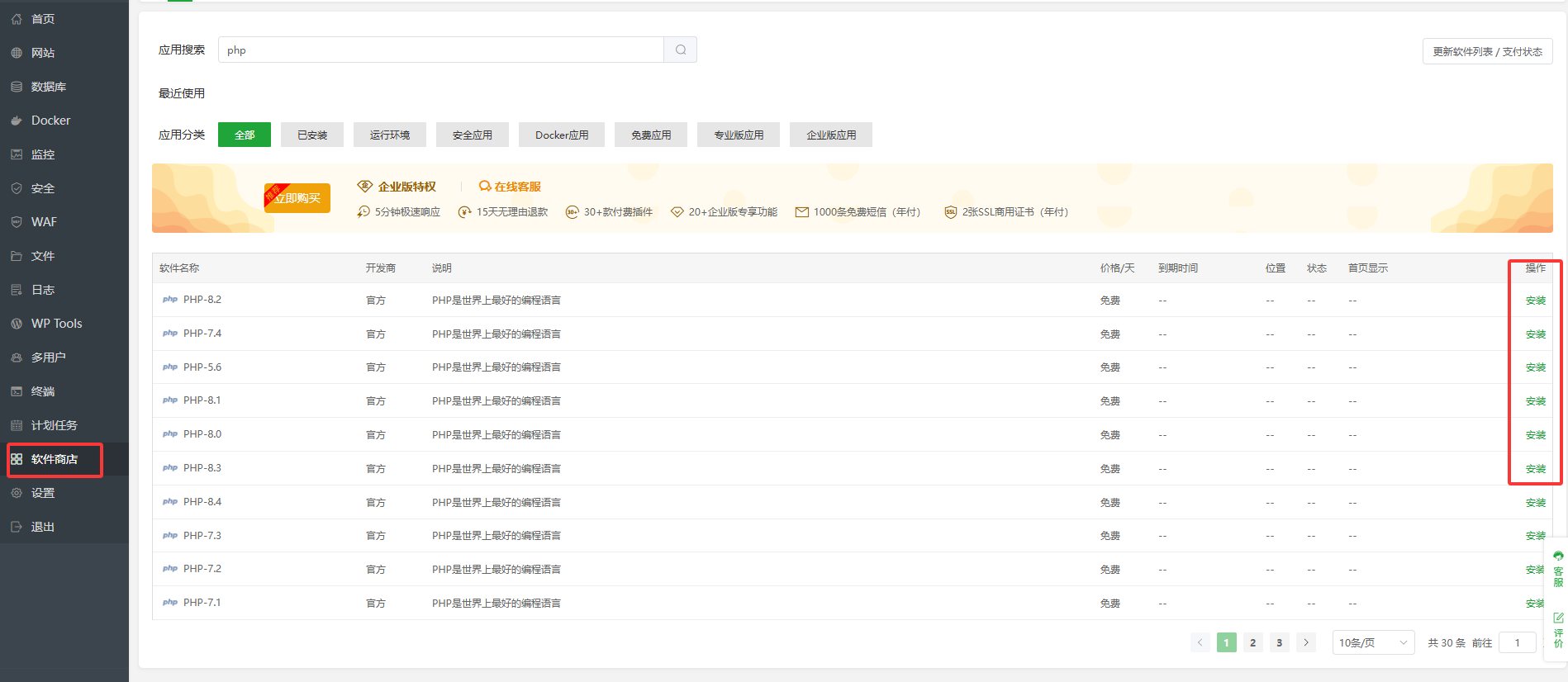The width and height of the screenshot is (1568, 682).
Task: Click the PHP logo beside PHP-7.4
Action: tap(170, 334)
